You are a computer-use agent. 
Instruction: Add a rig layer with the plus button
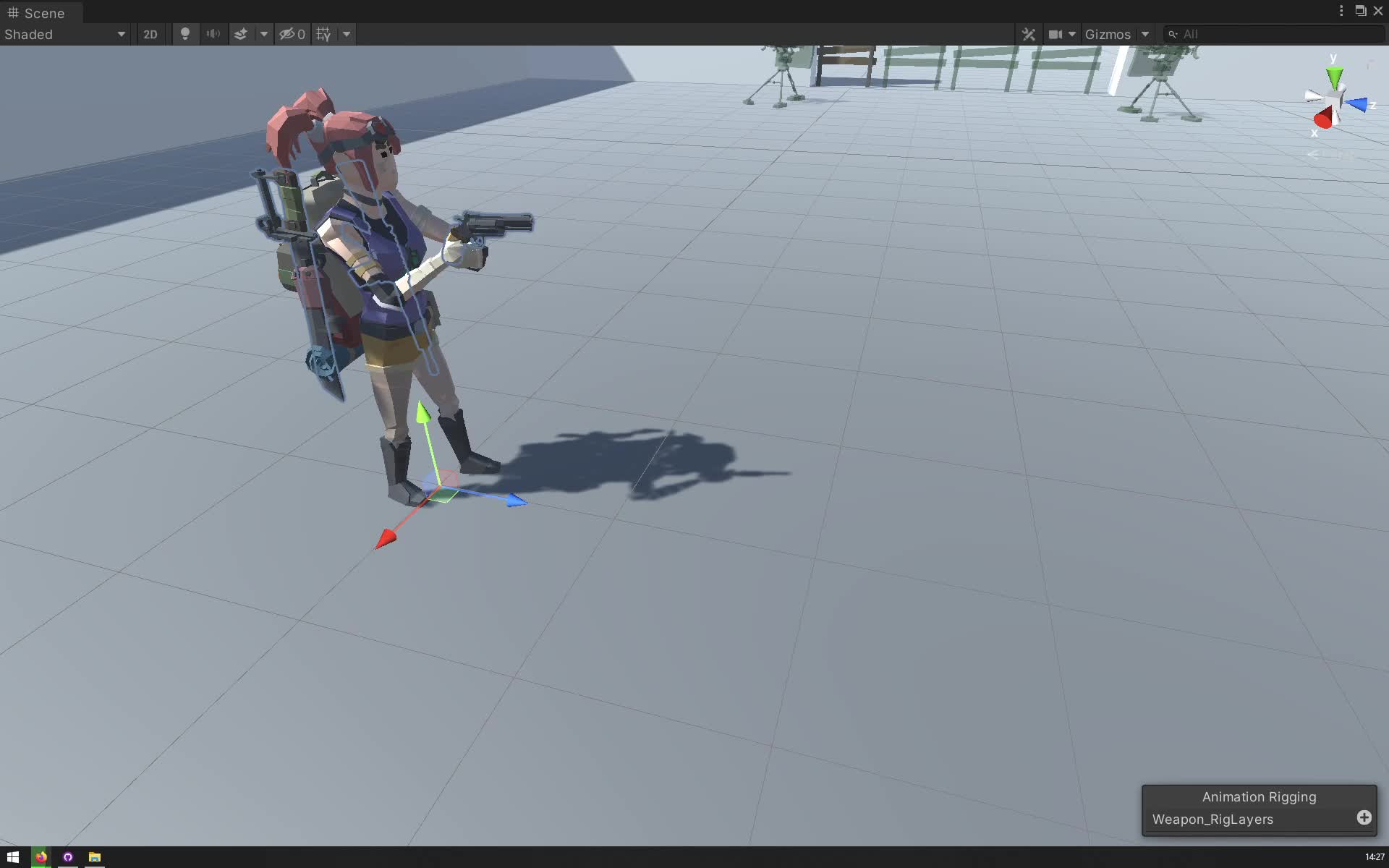pyautogui.click(x=1363, y=817)
